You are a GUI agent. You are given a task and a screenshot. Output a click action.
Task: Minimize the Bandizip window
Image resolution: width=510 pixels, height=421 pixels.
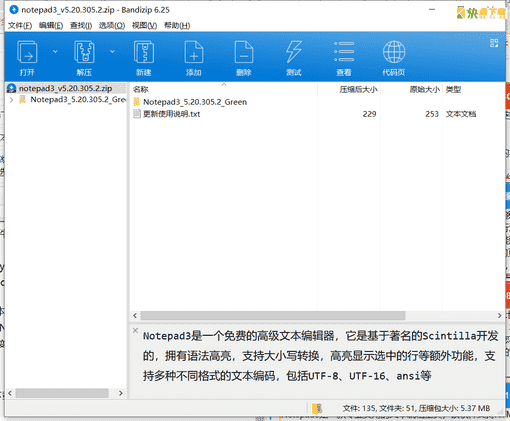click(432, 9)
